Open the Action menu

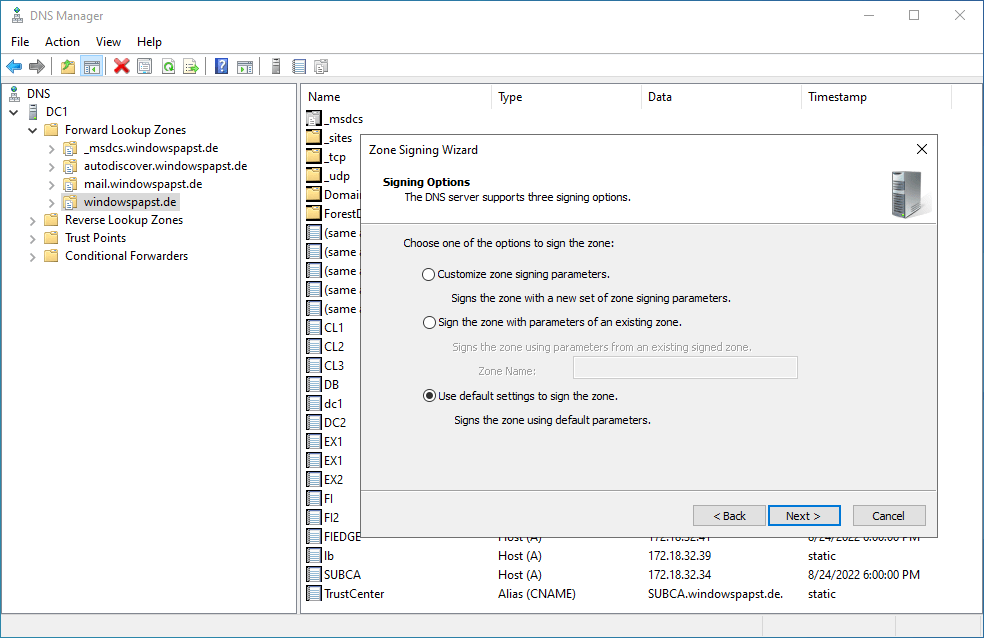[62, 42]
